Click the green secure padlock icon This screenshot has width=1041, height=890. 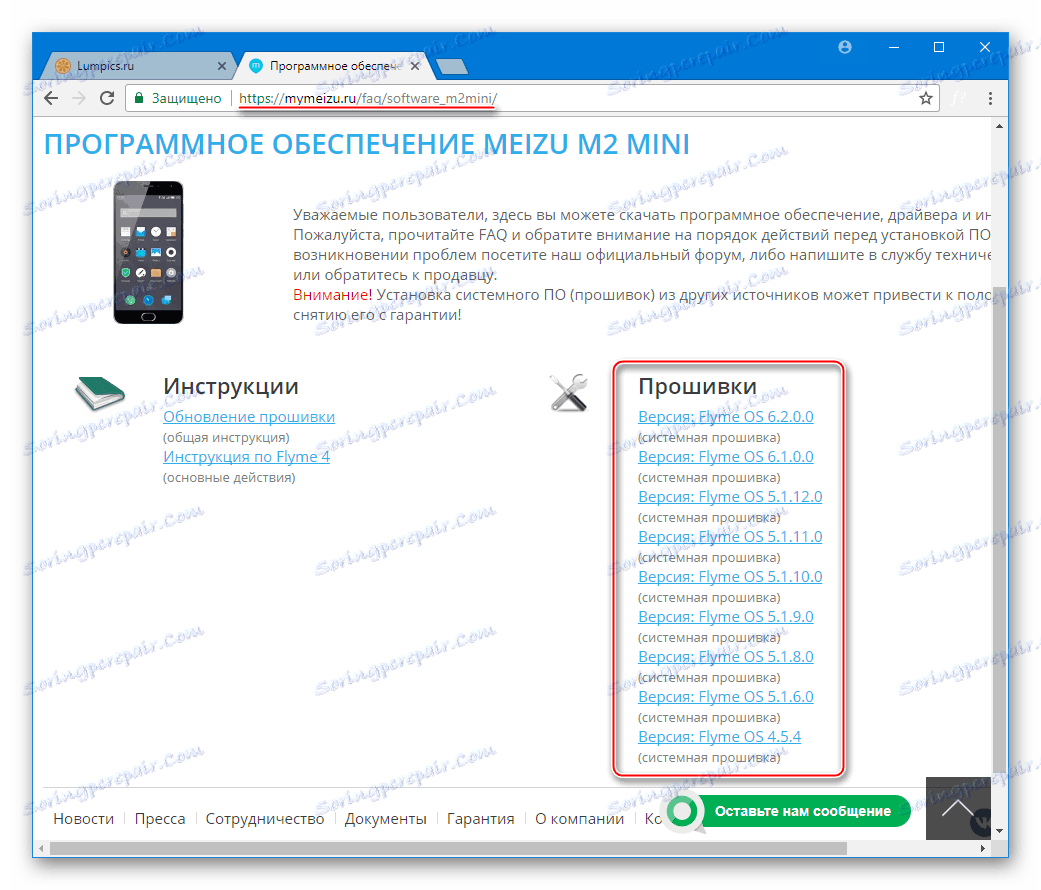(x=139, y=98)
